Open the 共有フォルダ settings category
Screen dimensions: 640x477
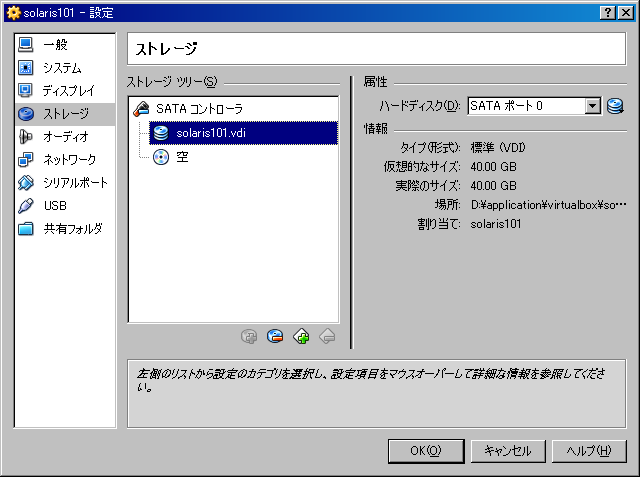[x=65, y=229]
